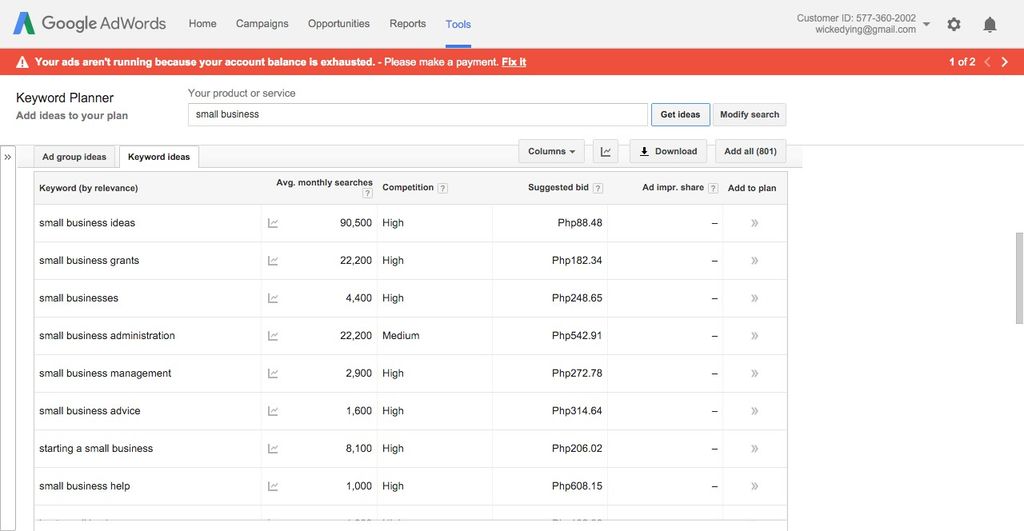
Task: Open the notifications bell
Action: [x=990, y=25]
